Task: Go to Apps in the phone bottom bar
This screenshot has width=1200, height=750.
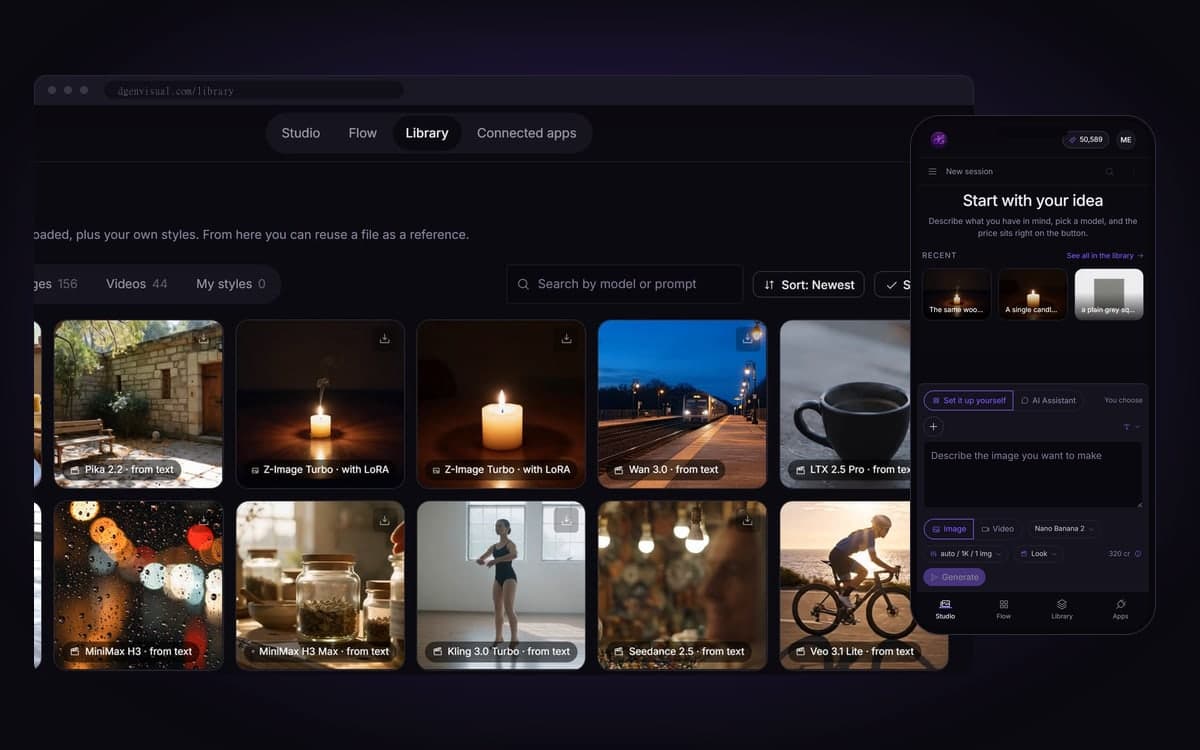Action: point(1120,610)
